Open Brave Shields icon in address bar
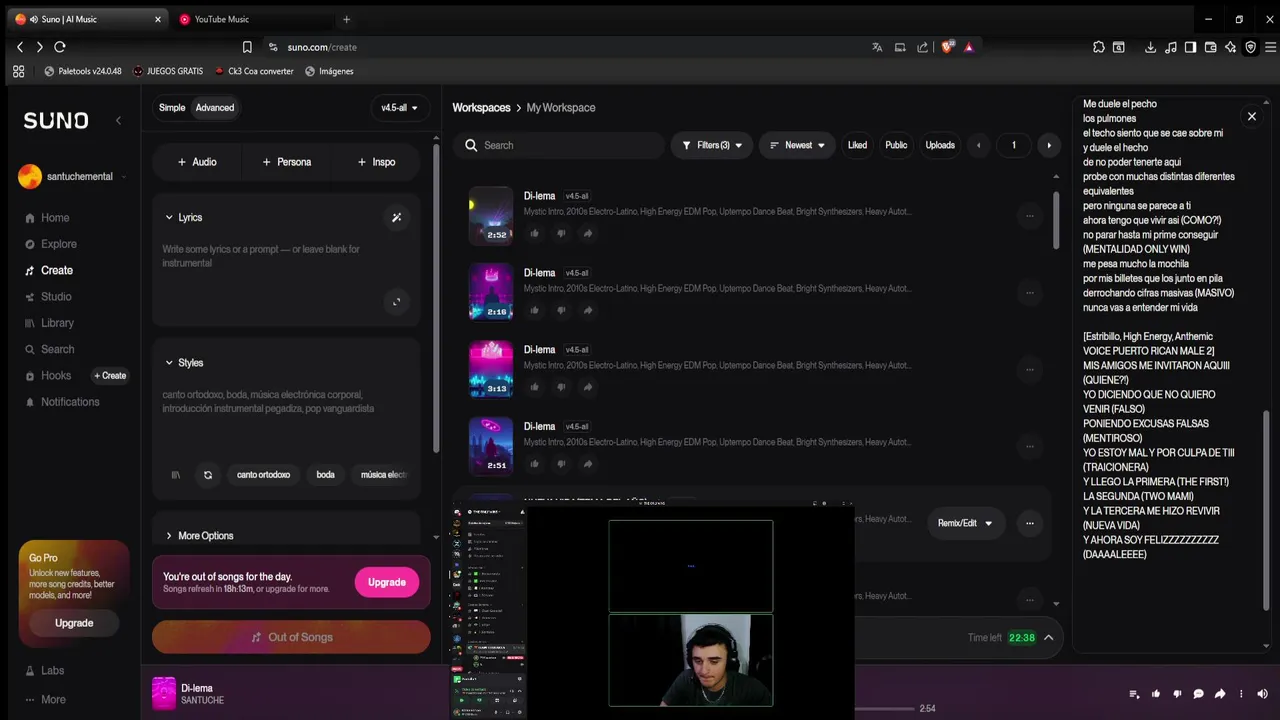Image resolution: width=1280 pixels, height=720 pixels. (x=947, y=47)
